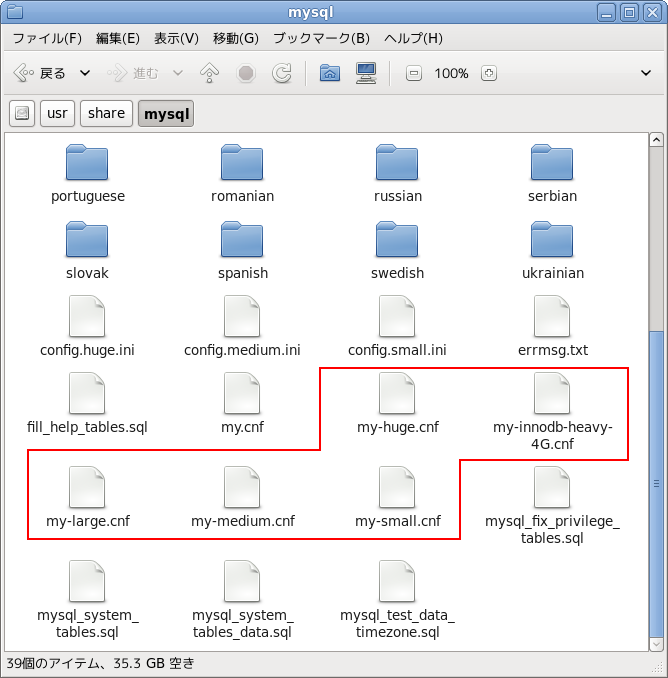Viewport: 668px width, 678px height.
Task: Select the russian folder
Action: [397, 174]
